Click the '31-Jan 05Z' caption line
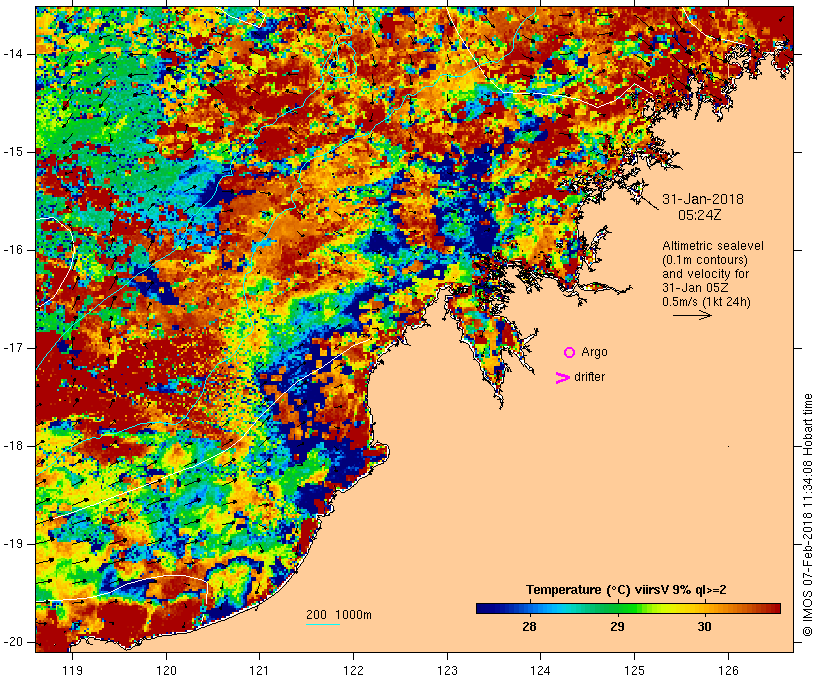The width and height of the screenshot is (820, 680). tap(696, 288)
